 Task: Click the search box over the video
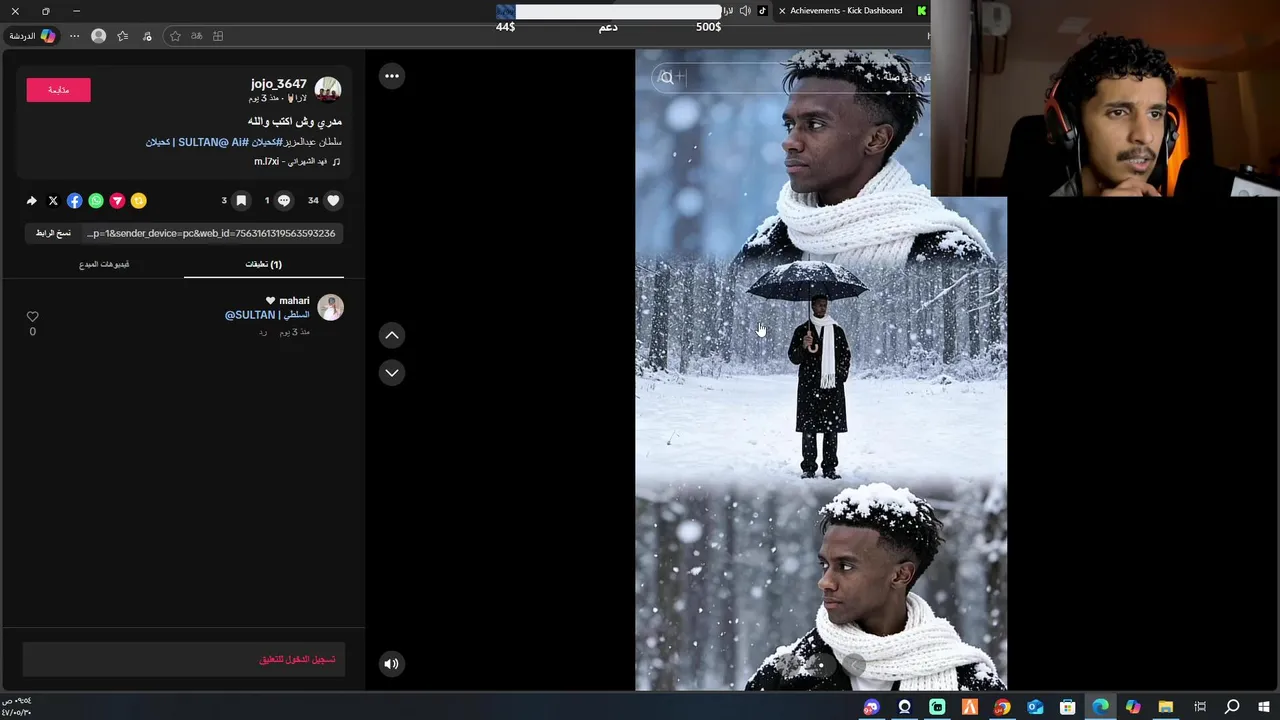(x=790, y=77)
